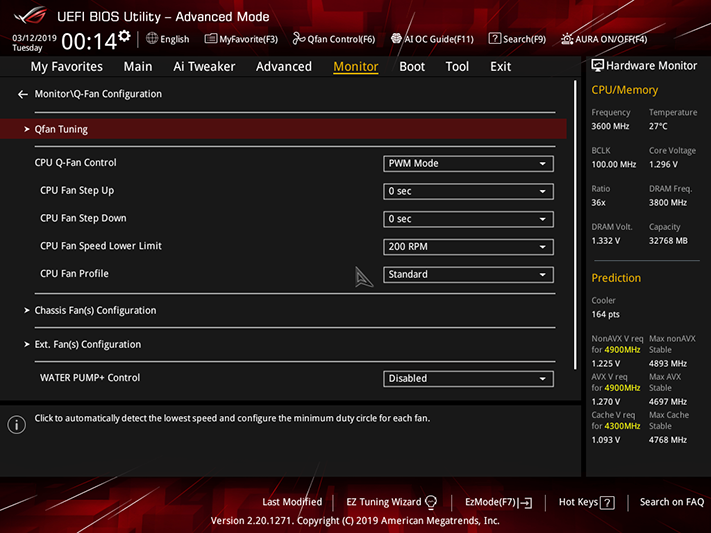Click the 3800 MHz DRAM frequency value

(667, 202)
